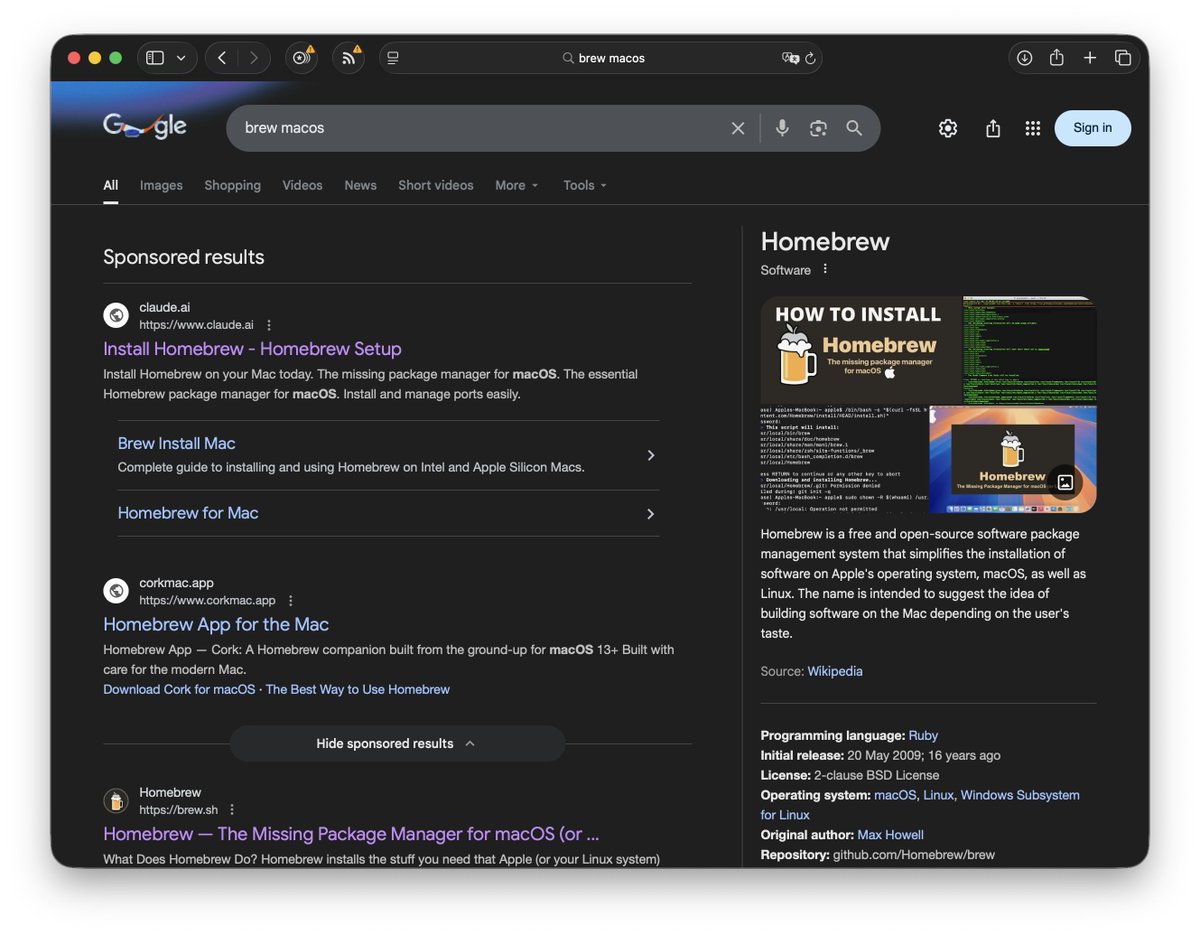
Task: Open three-dot menu next to corkmac.app URL
Action: 291,601
